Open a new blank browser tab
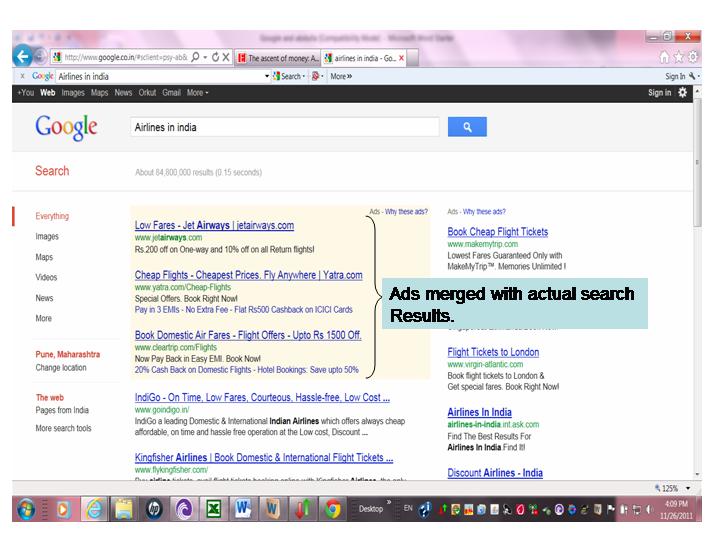The height and width of the screenshot is (540, 720). [412, 58]
